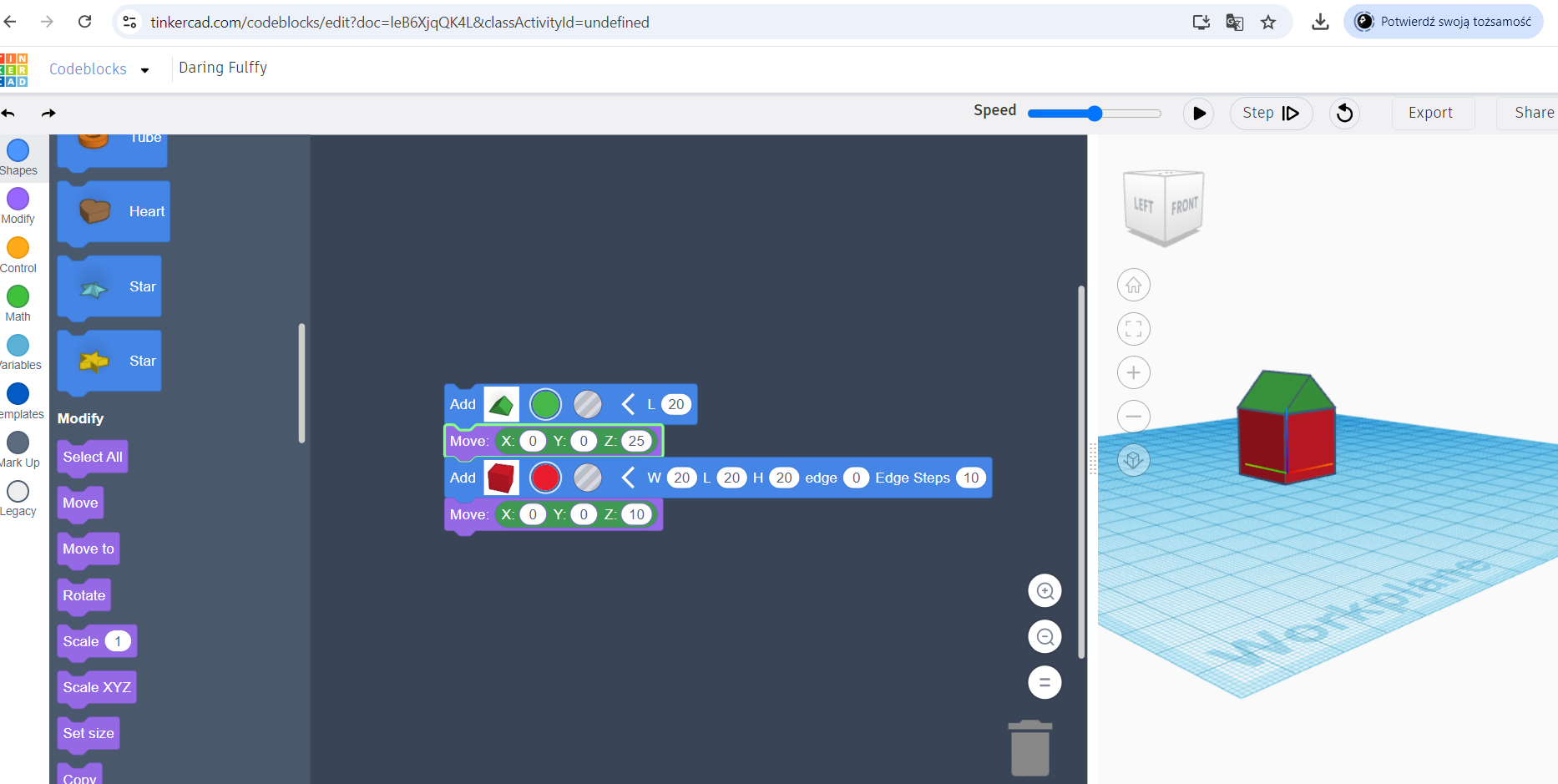1558x784 pixels.
Task: Fit all objects in view
Action: [1133, 329]
